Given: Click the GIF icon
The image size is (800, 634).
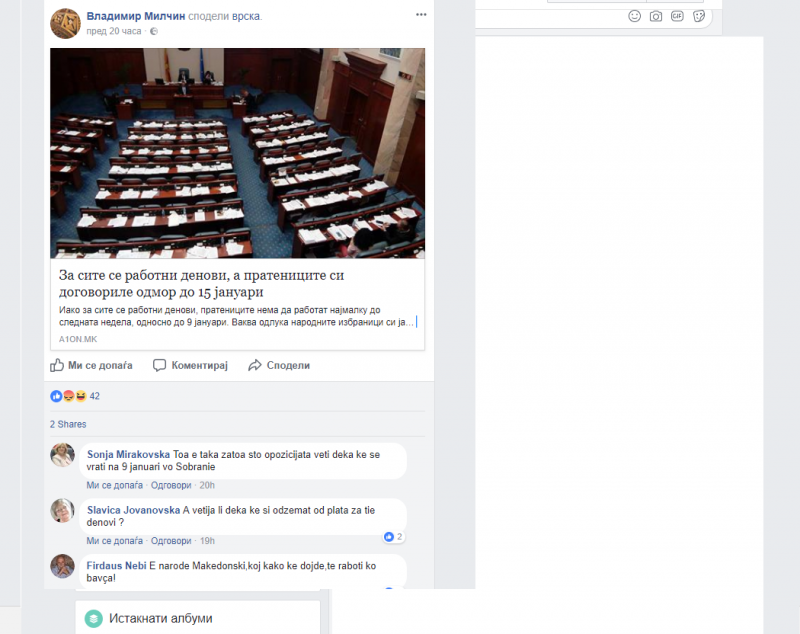Looking at the screenshot, I should [677, 16].
